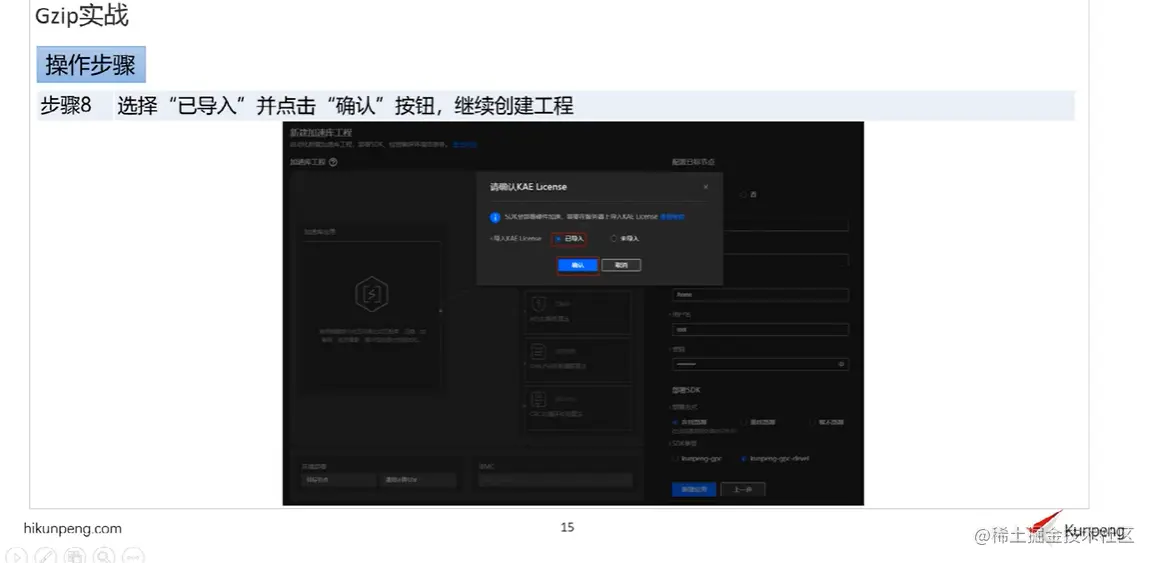Click the hexagon code icon in left card
The height and width of the screenshot is (563, 1152).
point(372,294)
